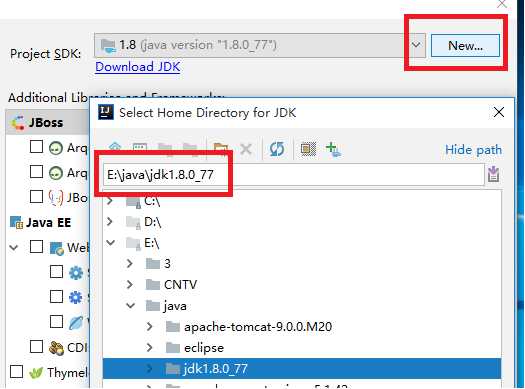Select the JBoss group header
525x389 pixels.
click(48, 123)
